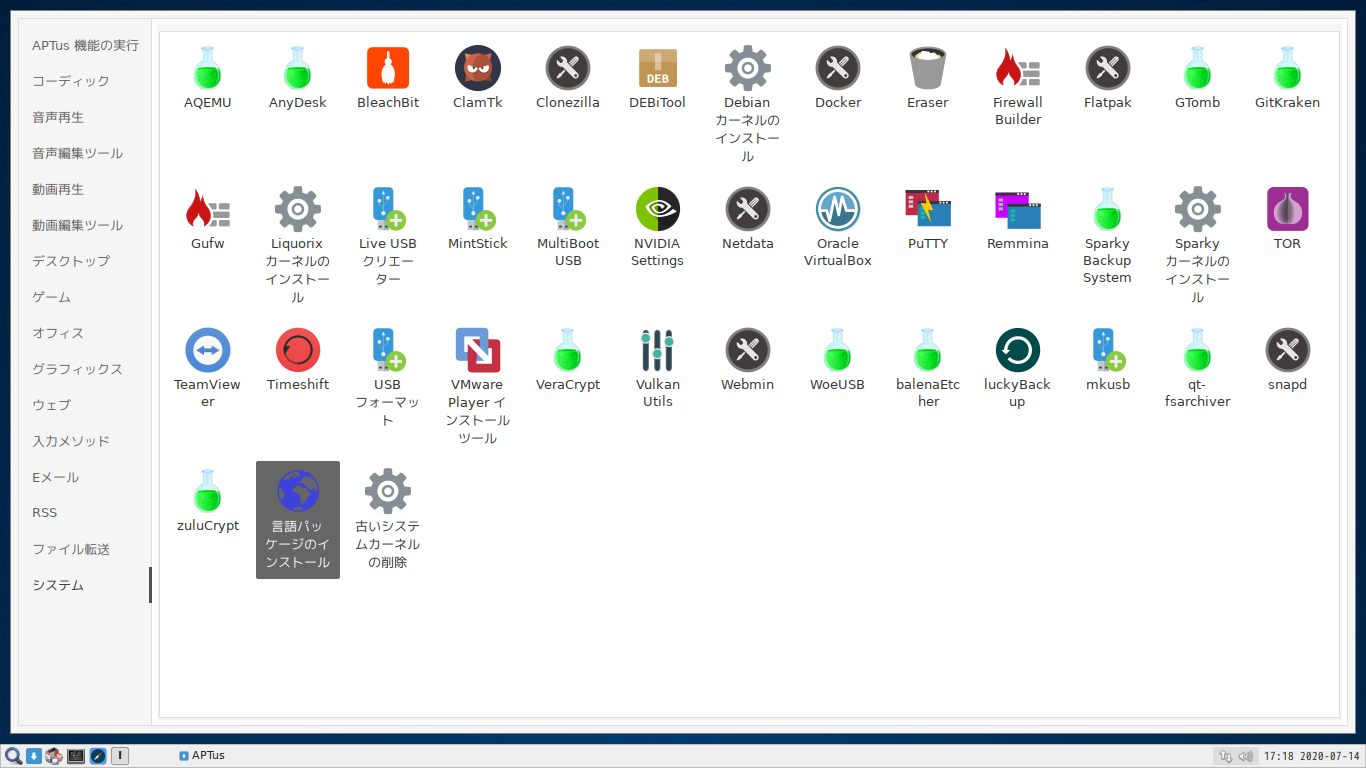
Task: Select the Gufw firewall icon
Action: pos(208,209)
